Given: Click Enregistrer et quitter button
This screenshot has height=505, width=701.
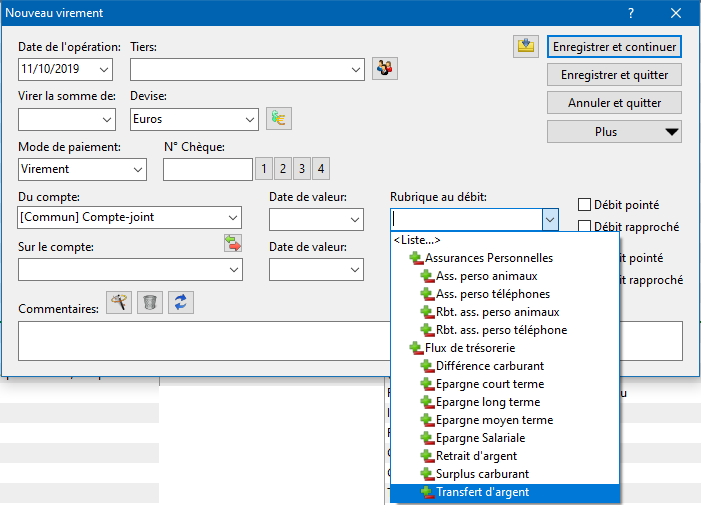Looking at the screenshot, I should (614, 75).
